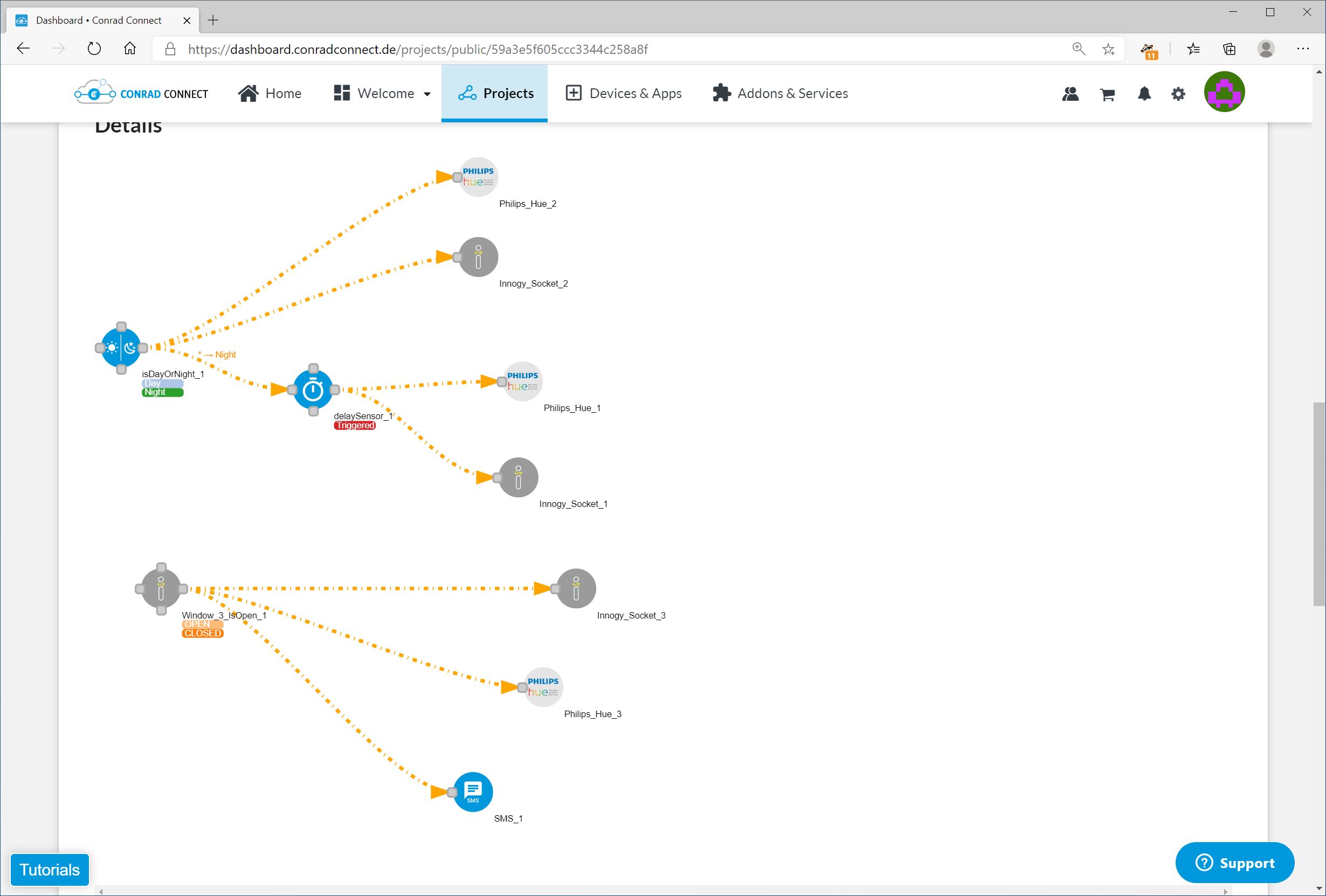Select the Window_3_IsOpen_1 sensor node
The height and width of the screenshot is (896, 1326).
162,589
